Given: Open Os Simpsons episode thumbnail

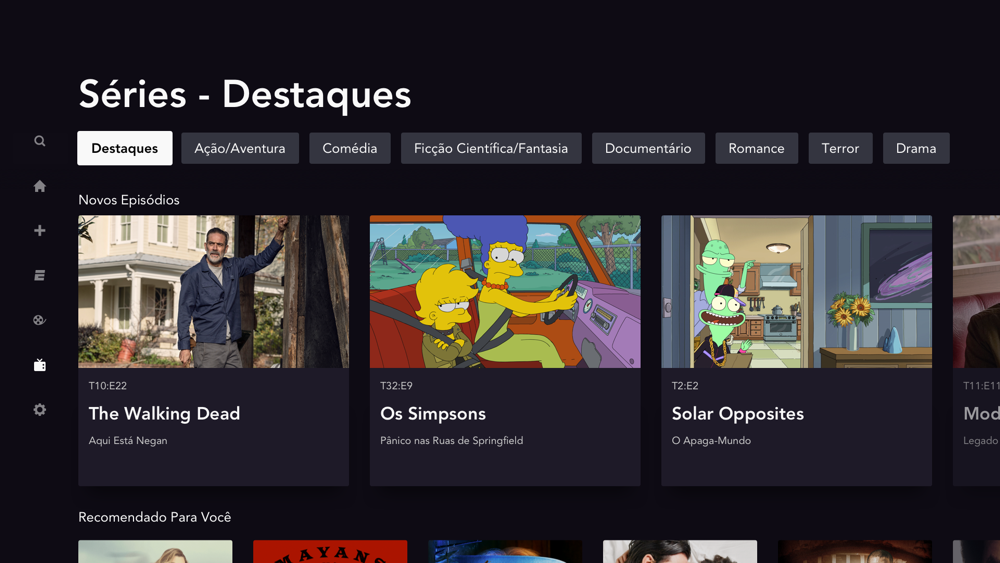Looking at the screenshot, I should [505, 291].
